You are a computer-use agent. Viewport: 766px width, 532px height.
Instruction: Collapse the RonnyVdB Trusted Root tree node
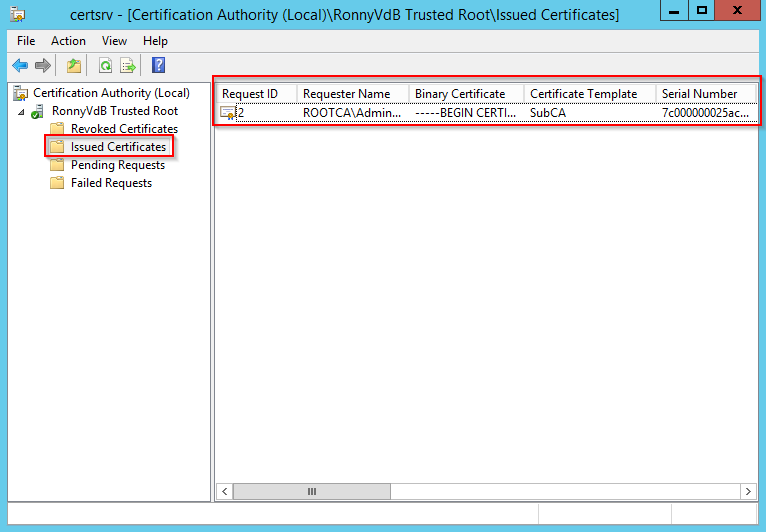[x=22, y=111]
